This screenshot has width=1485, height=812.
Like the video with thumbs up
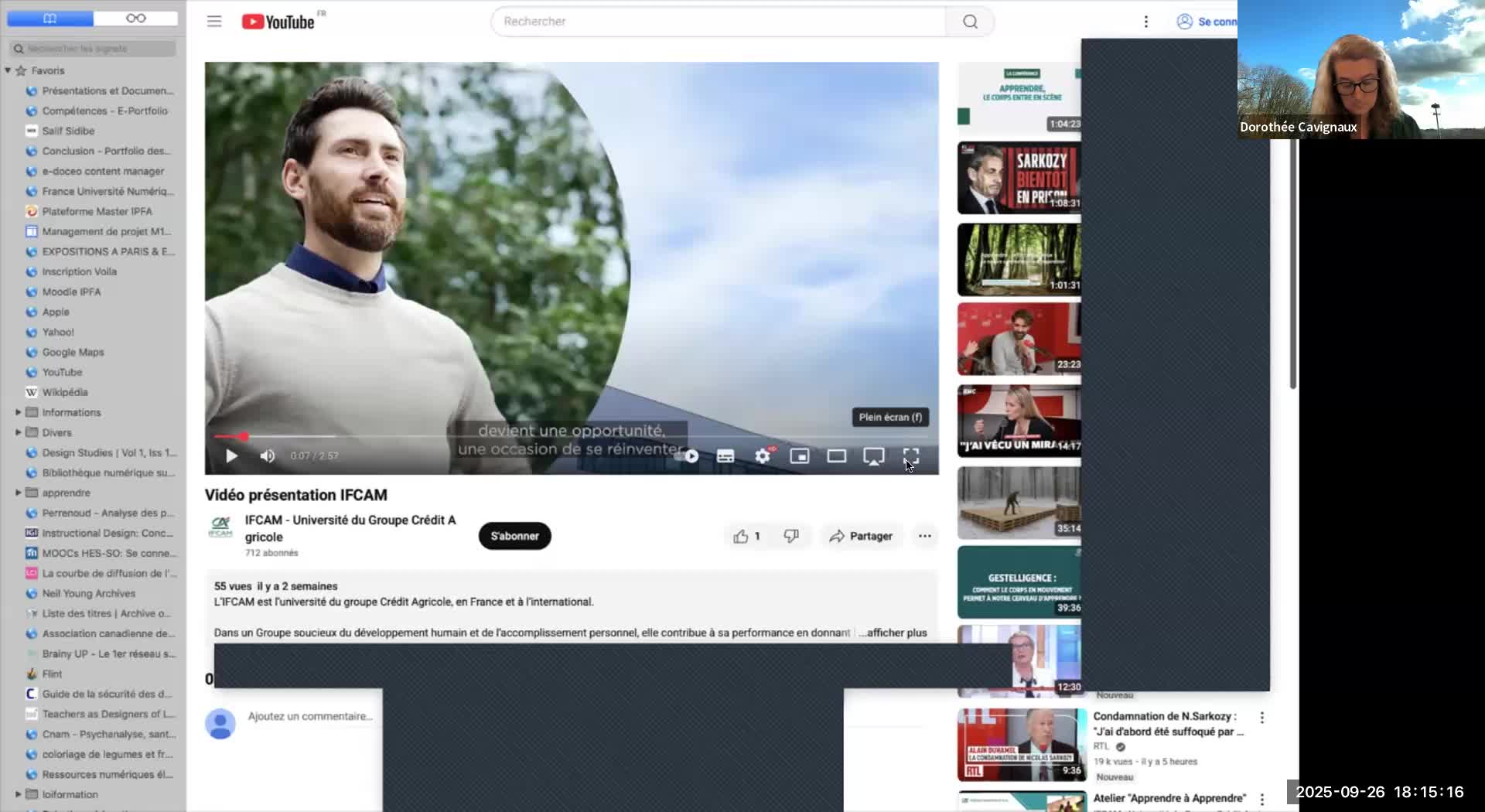pos(741,536)
